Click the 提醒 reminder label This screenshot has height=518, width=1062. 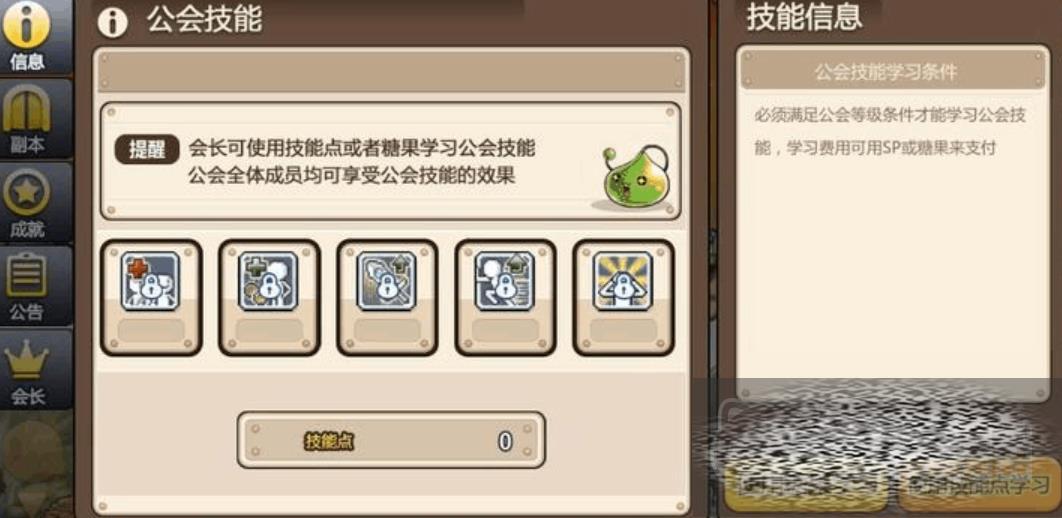pyautogui.click(x=147, y=150)
